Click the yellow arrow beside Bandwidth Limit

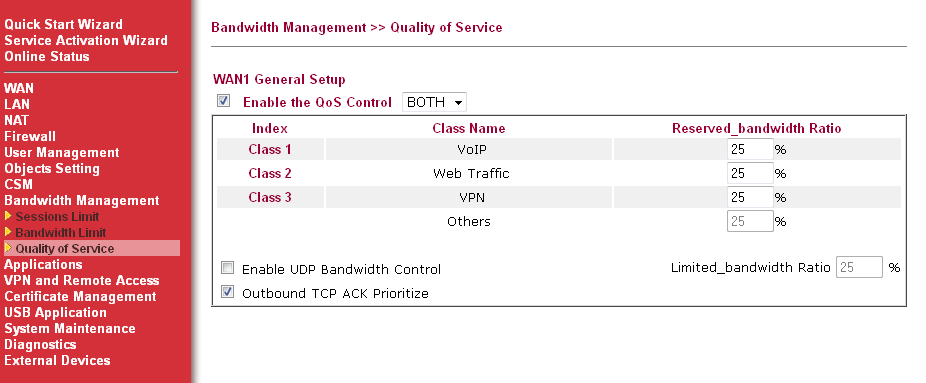(8, 233)
